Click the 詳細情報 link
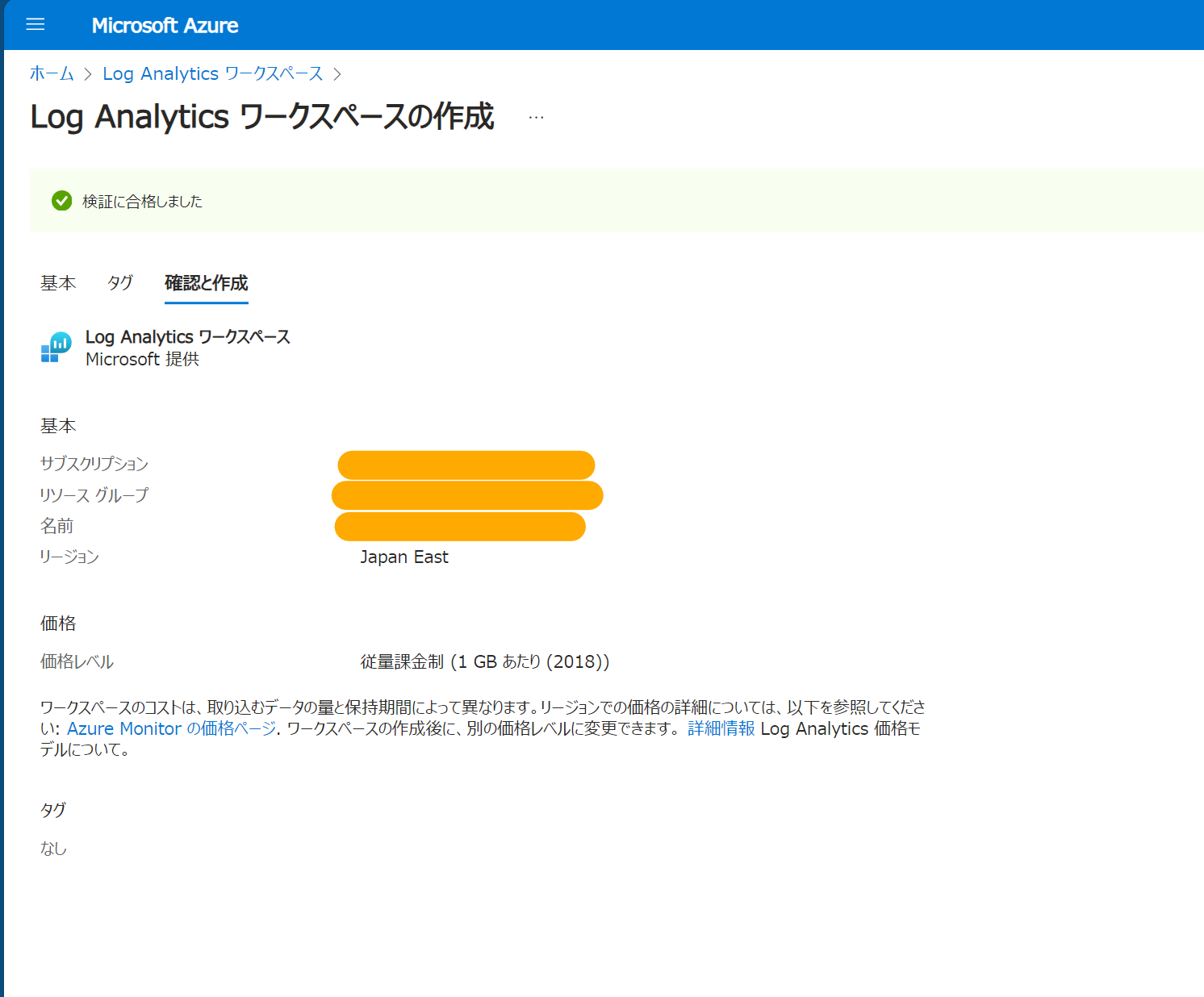1204x997 pixels. 720,728
